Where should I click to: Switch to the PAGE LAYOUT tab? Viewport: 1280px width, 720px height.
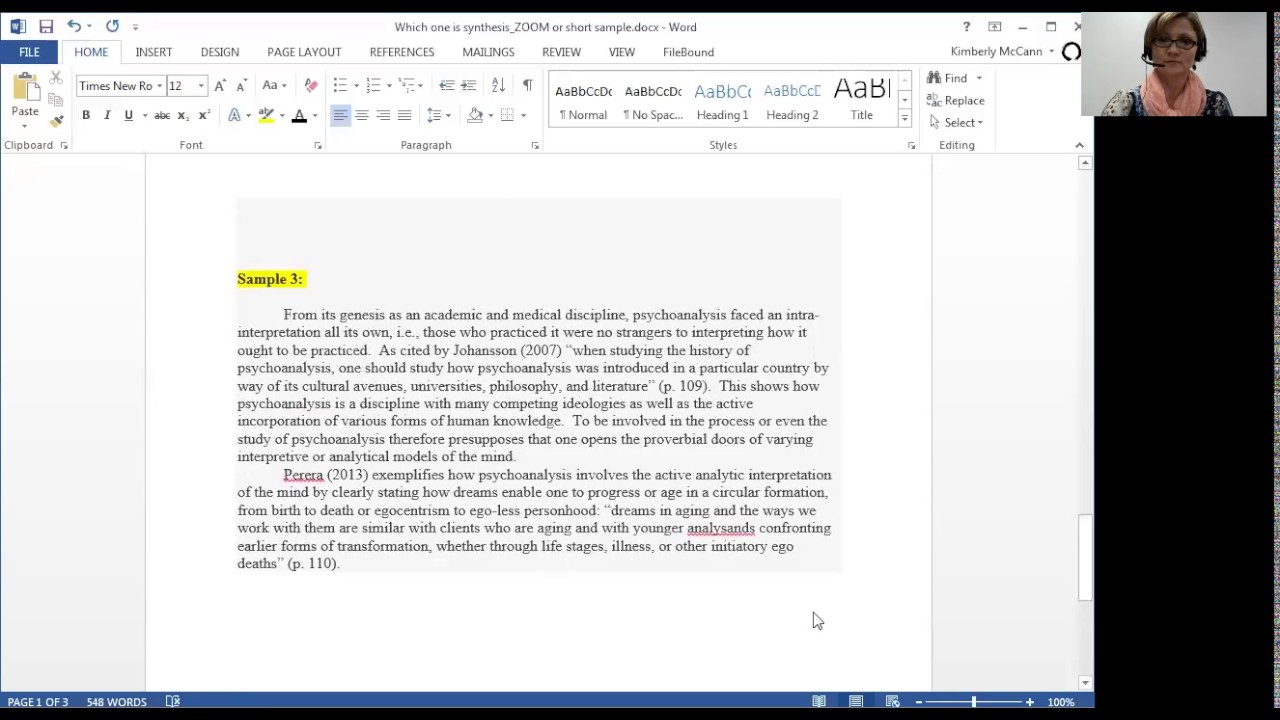click(304, 52)
